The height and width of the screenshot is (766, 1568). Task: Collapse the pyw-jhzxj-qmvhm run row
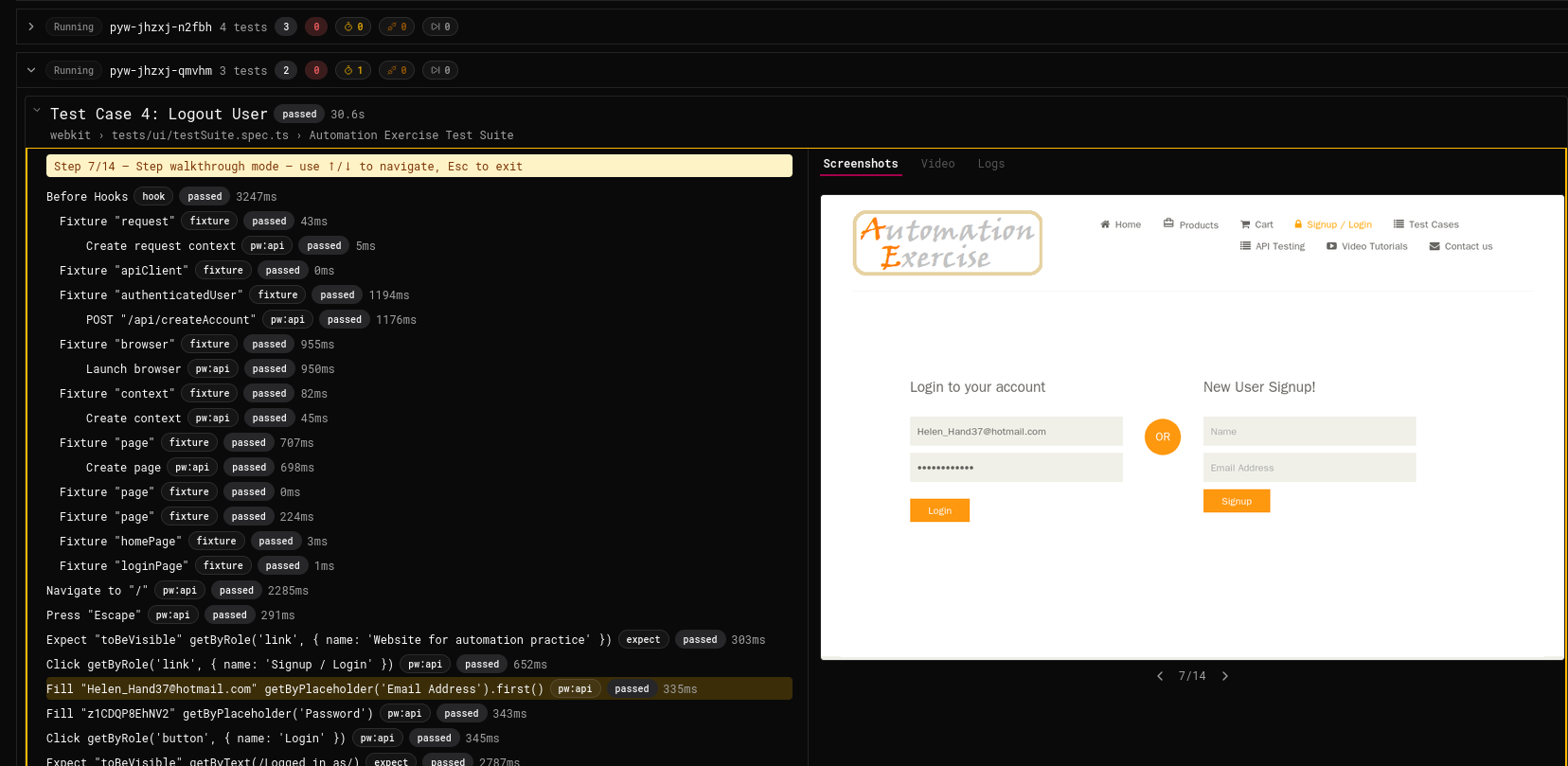pos(31,70)
